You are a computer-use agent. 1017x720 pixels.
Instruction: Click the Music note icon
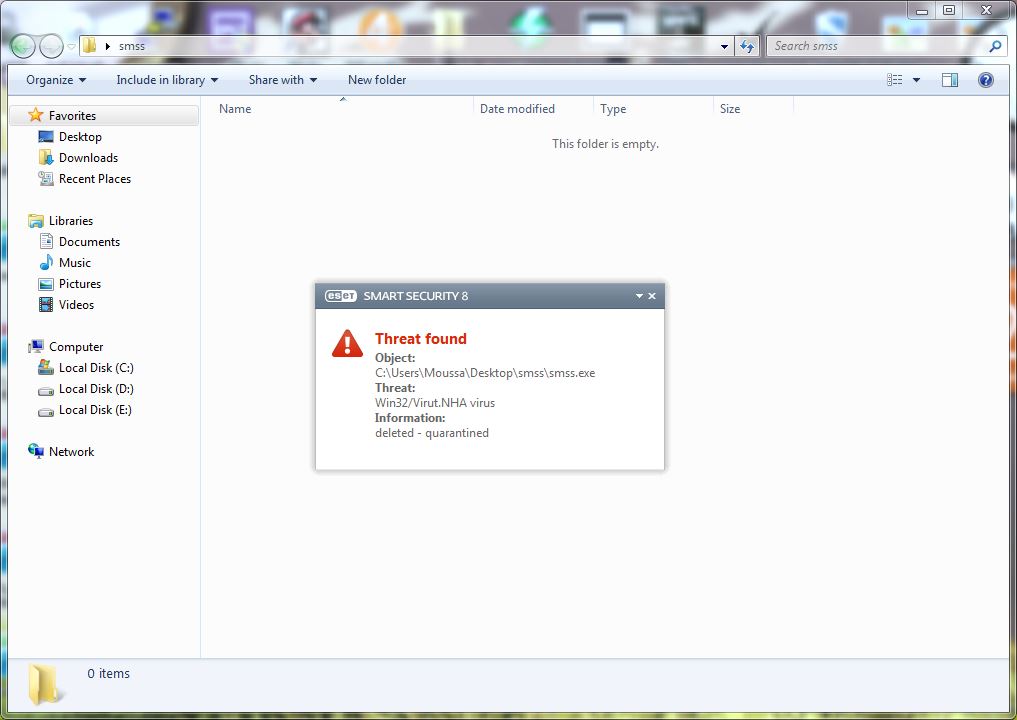pyautogui.click(x=46, y=262)
